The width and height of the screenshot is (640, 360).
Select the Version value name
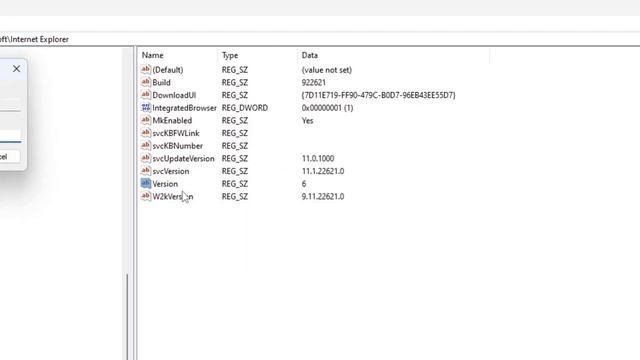tap(165, 184)
